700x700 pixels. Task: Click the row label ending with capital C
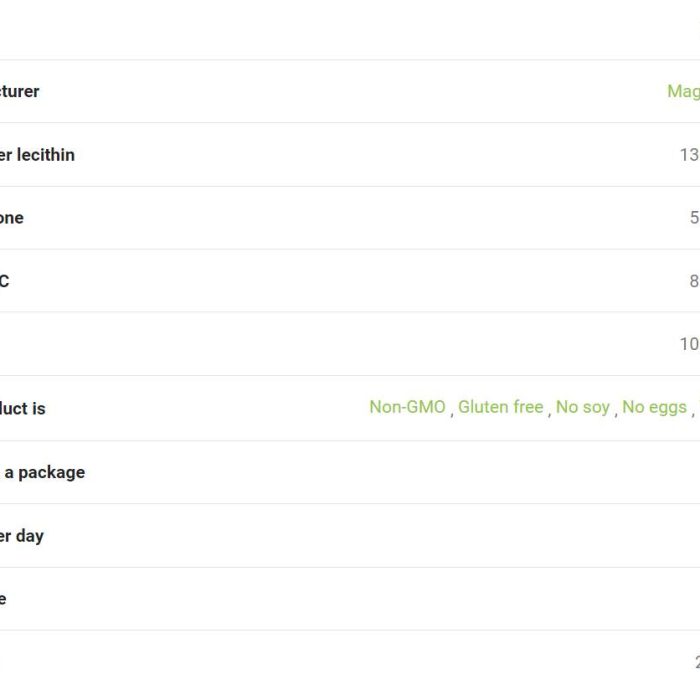pyautogui.click(x=4, y=281)
